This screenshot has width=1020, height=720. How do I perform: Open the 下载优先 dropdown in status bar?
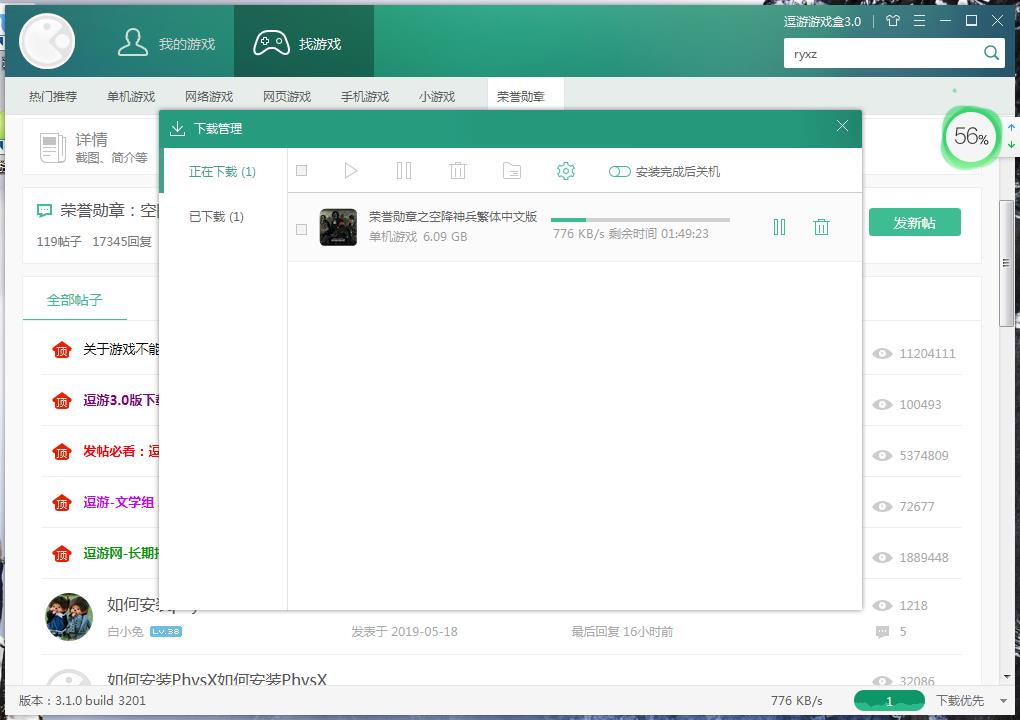[x=971, y=701]
